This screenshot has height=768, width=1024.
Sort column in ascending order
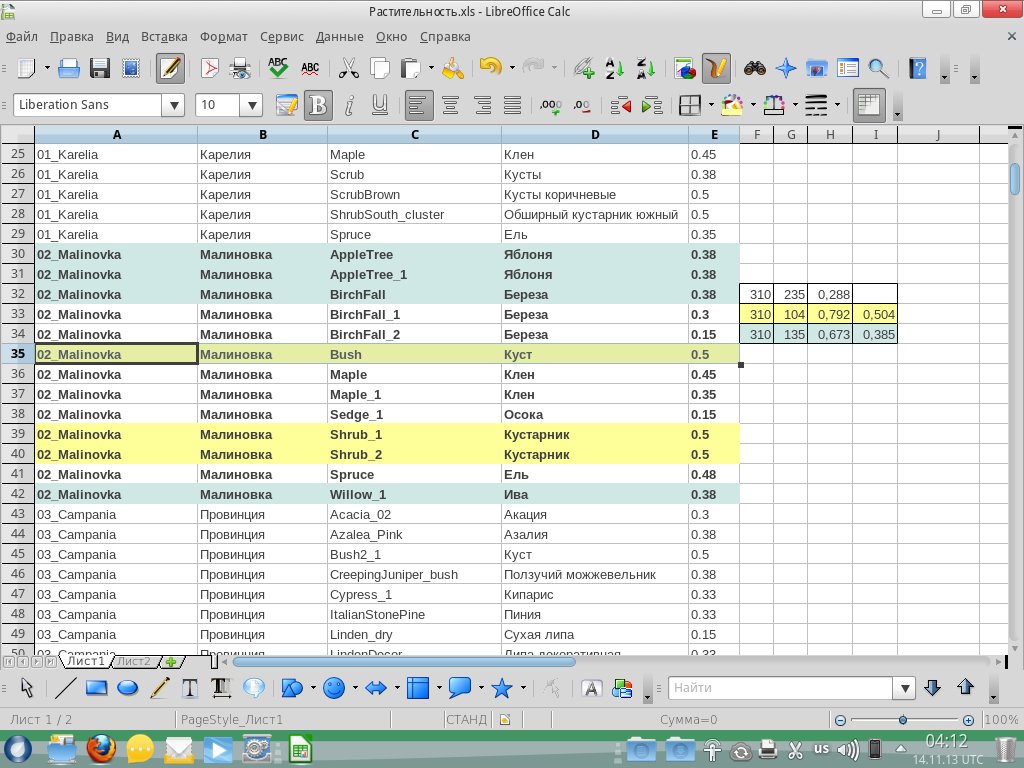(x=614, y=69)
